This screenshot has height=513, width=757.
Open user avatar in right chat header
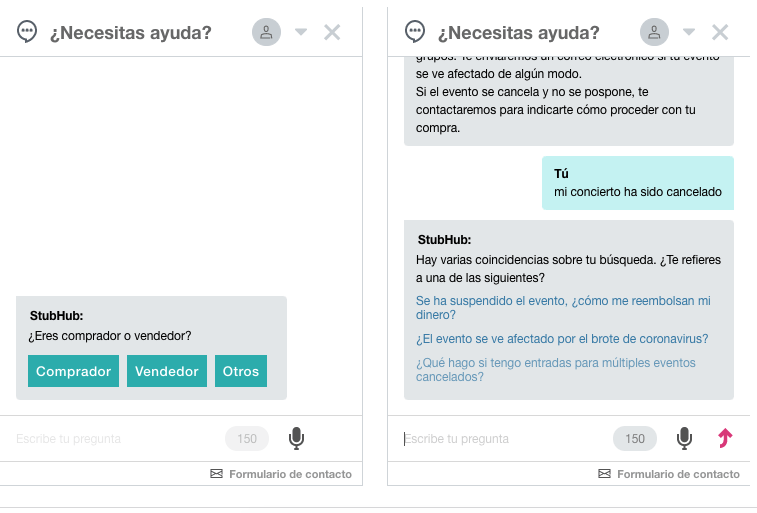pos(654,32)
